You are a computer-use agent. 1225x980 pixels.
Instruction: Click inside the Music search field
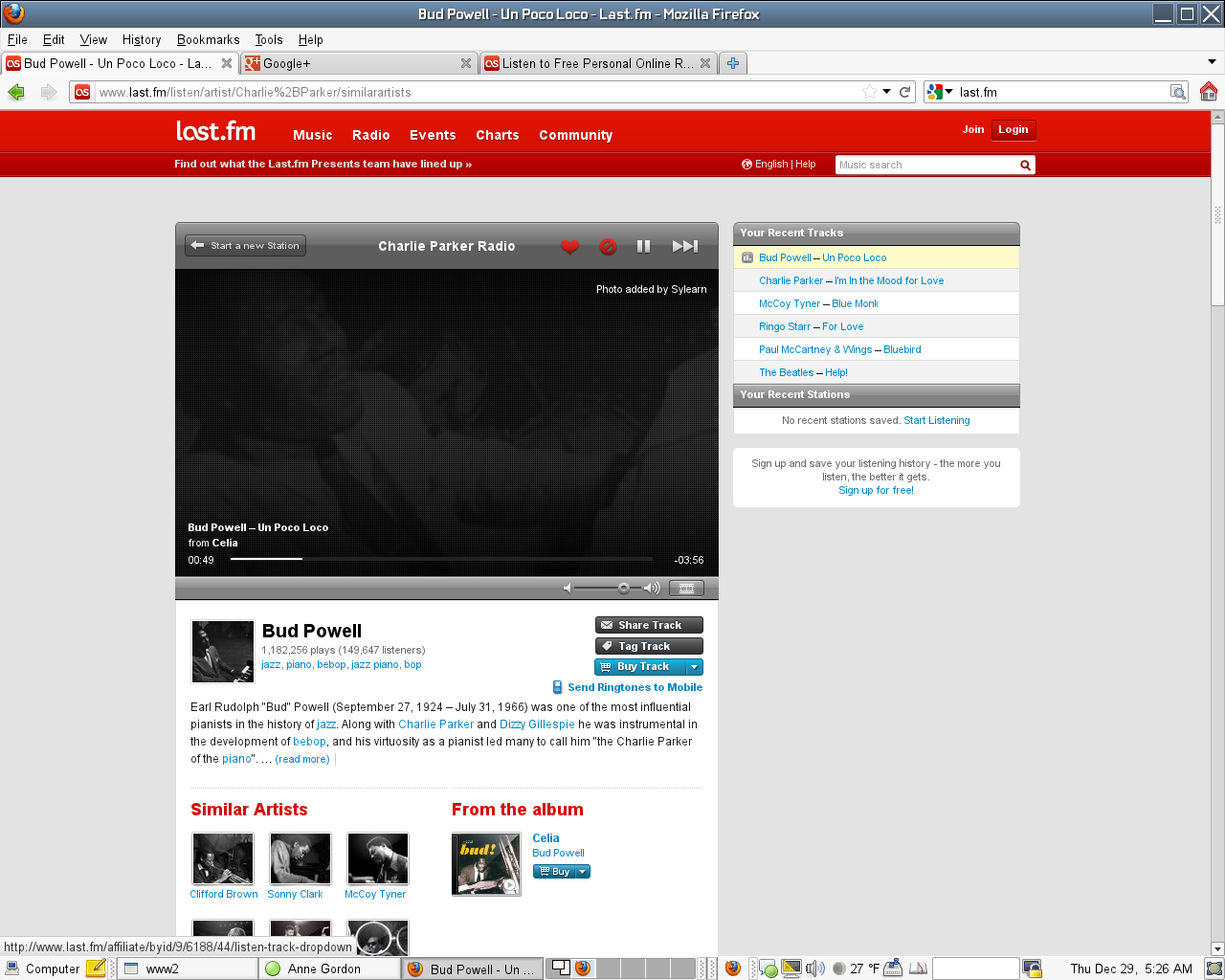click(x=925, y=165)
